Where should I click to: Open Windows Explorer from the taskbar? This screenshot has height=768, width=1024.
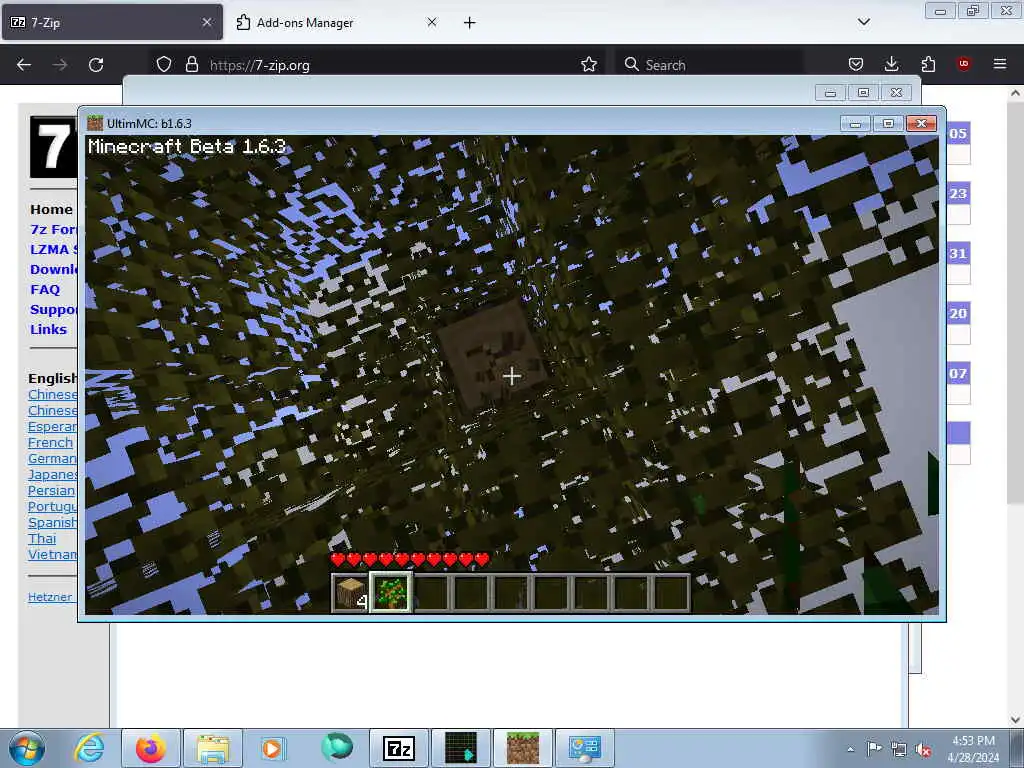[x=212, y=748]
